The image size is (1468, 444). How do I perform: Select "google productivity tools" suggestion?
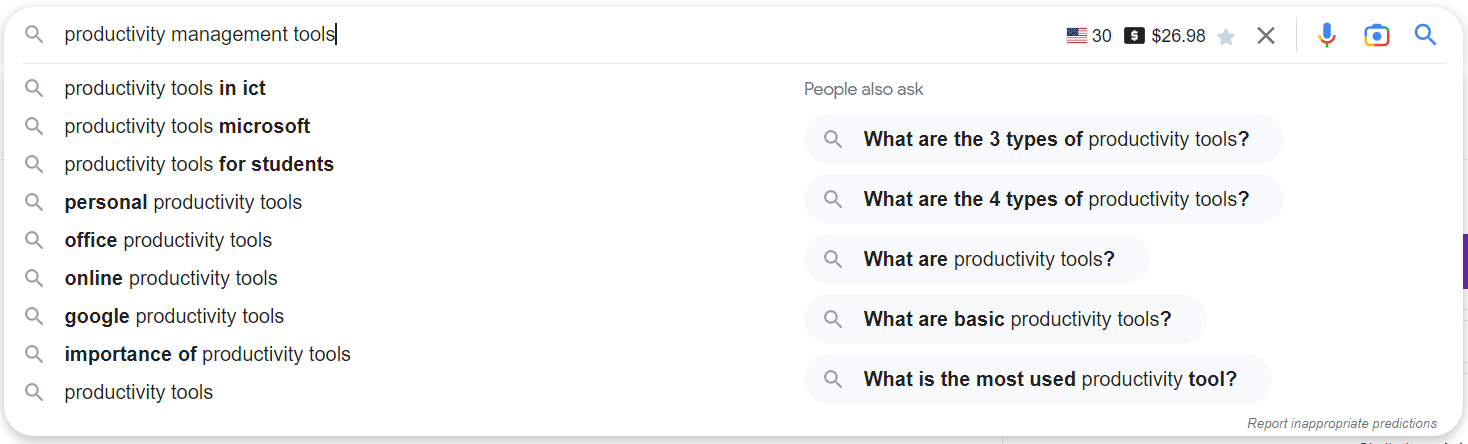click(x=174, y=316)
